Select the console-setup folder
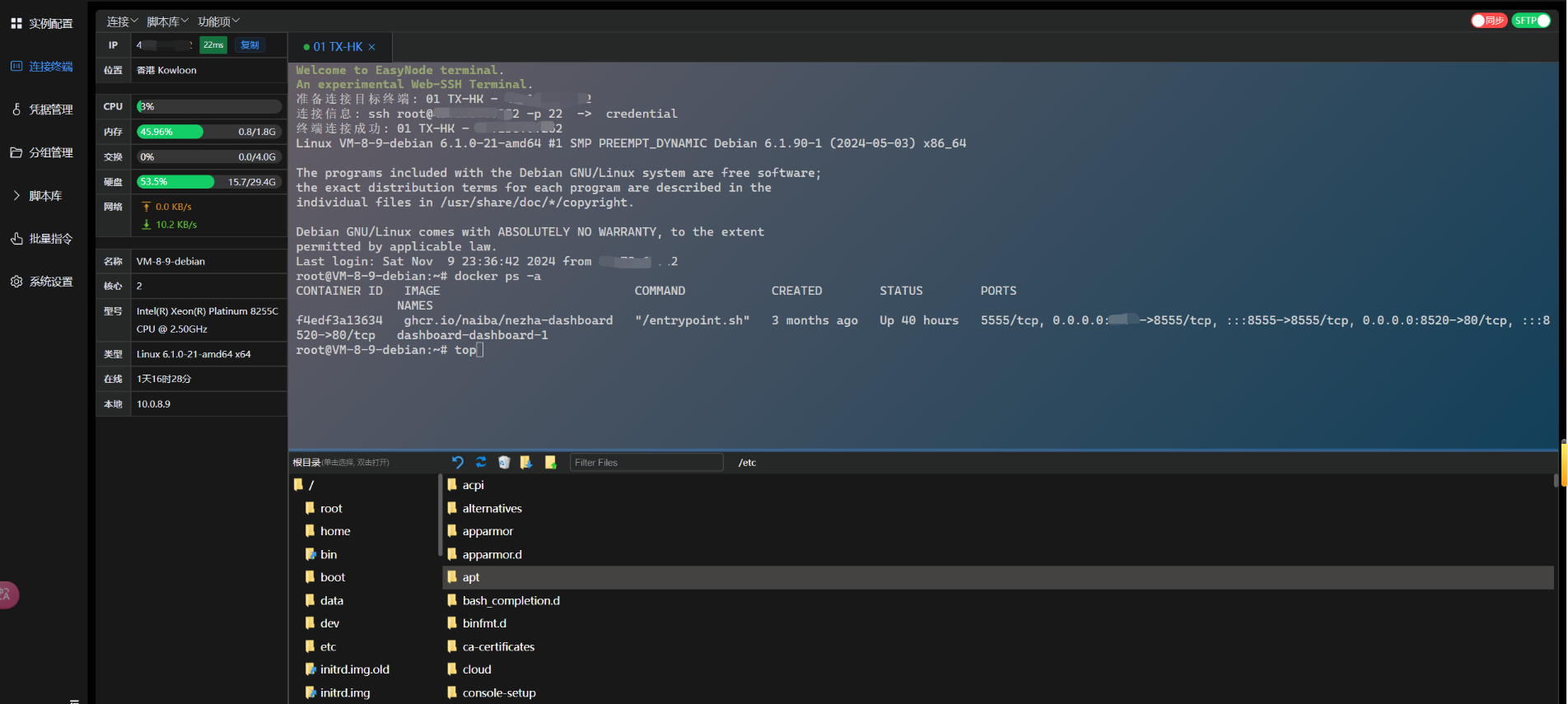 (492, 692)
